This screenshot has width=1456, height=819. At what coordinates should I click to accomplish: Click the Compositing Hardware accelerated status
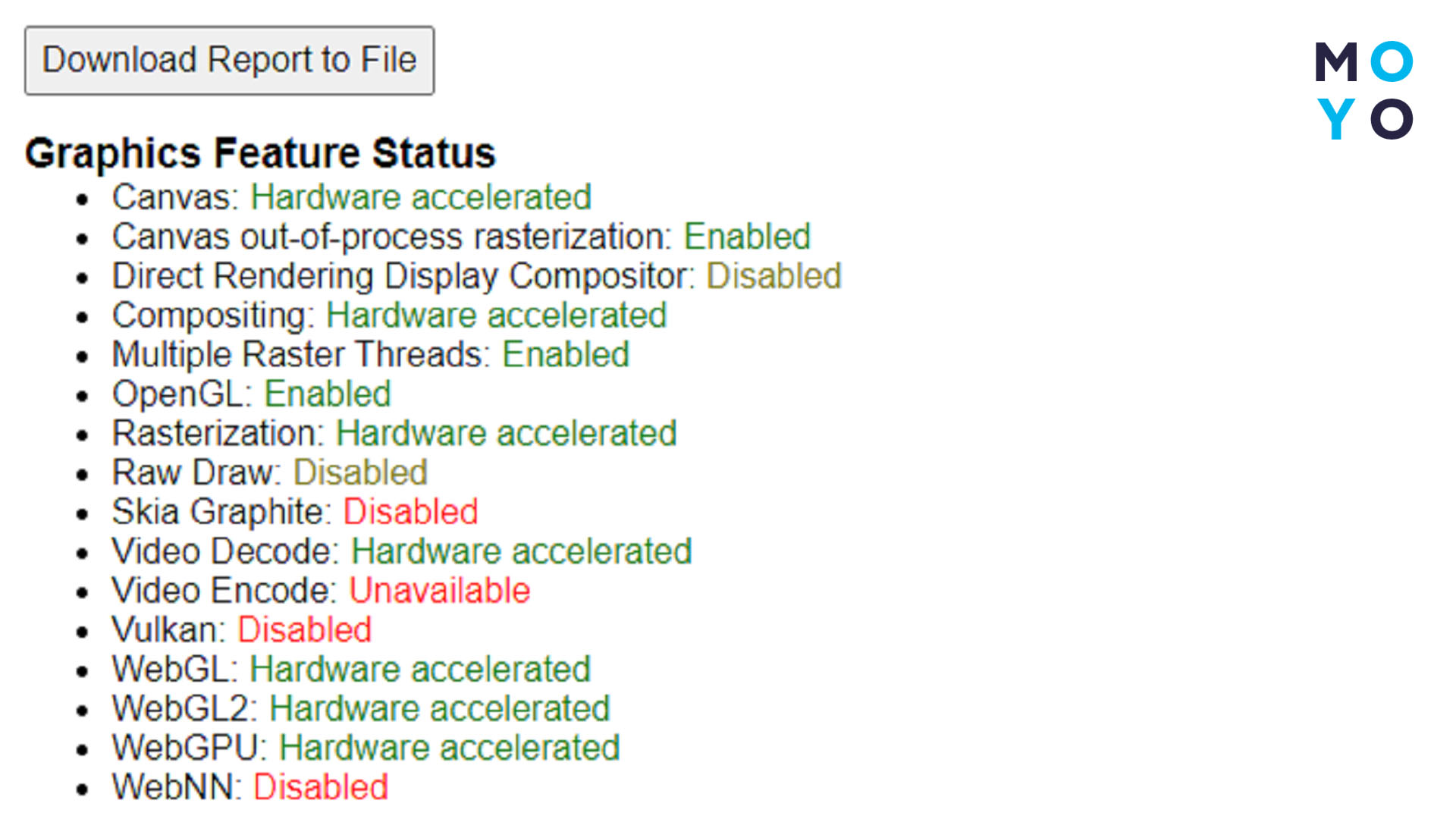489,314
